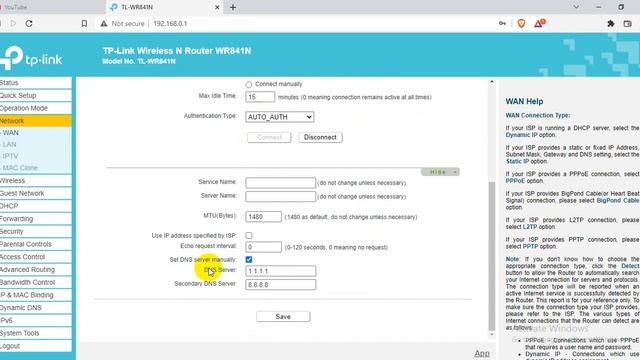640x360 pixels.
Task: Open the Not secure site warning
Action: click(122, 24)
